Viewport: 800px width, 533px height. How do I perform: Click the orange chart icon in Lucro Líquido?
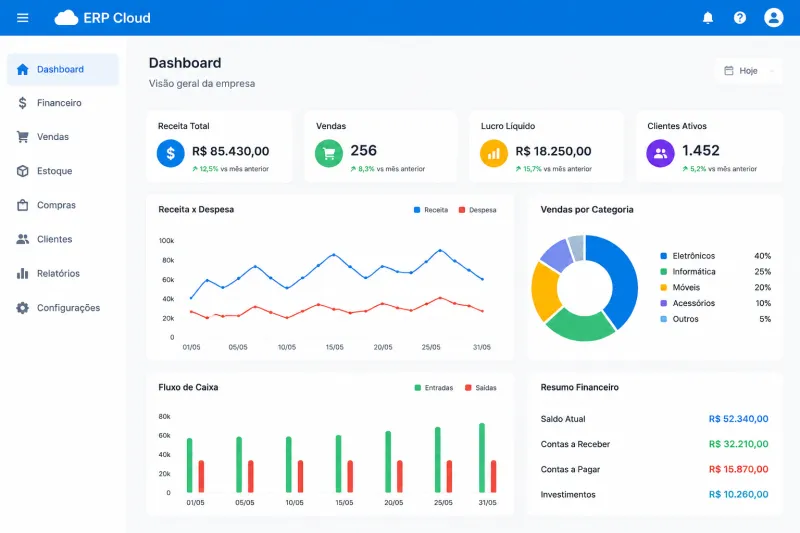pyautogui.click(x=494, y=153)
